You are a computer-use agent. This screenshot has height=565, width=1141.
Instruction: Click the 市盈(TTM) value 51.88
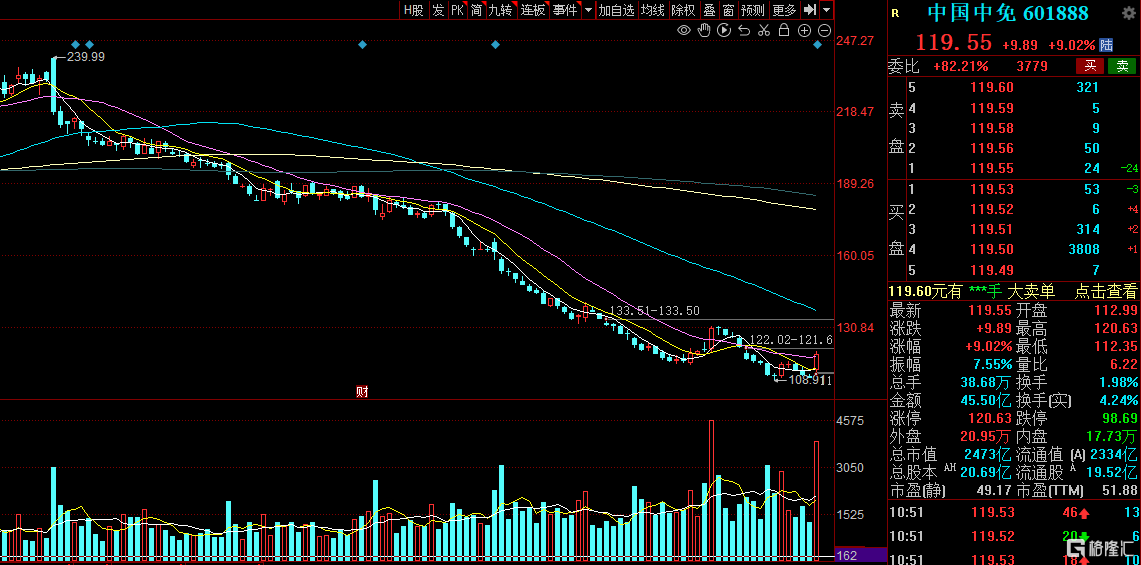(x=1119, y=491)
